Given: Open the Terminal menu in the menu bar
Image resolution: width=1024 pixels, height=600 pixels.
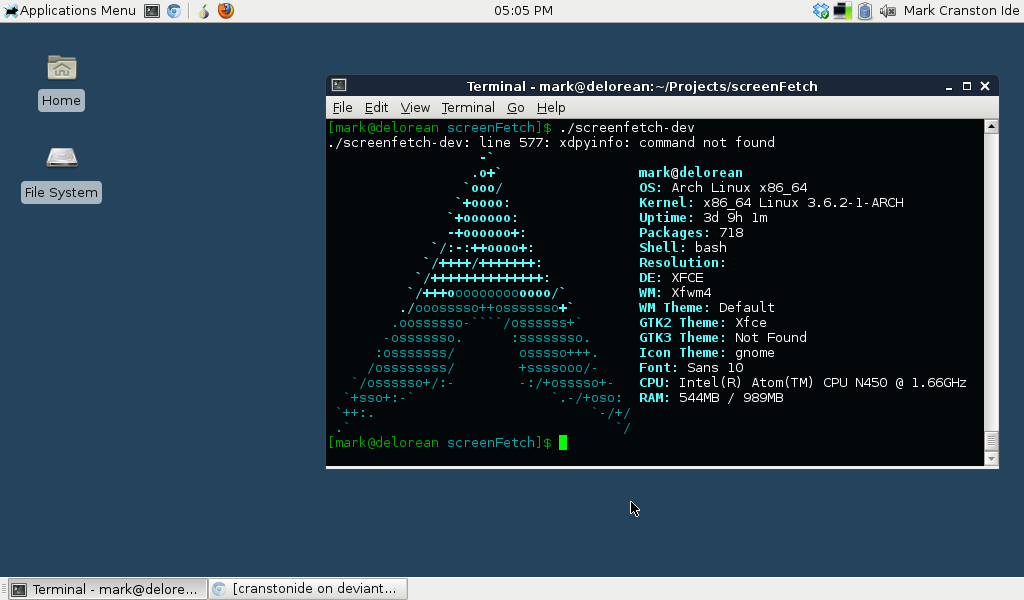Looking at the screenshot, I should (x=467, y=107).
